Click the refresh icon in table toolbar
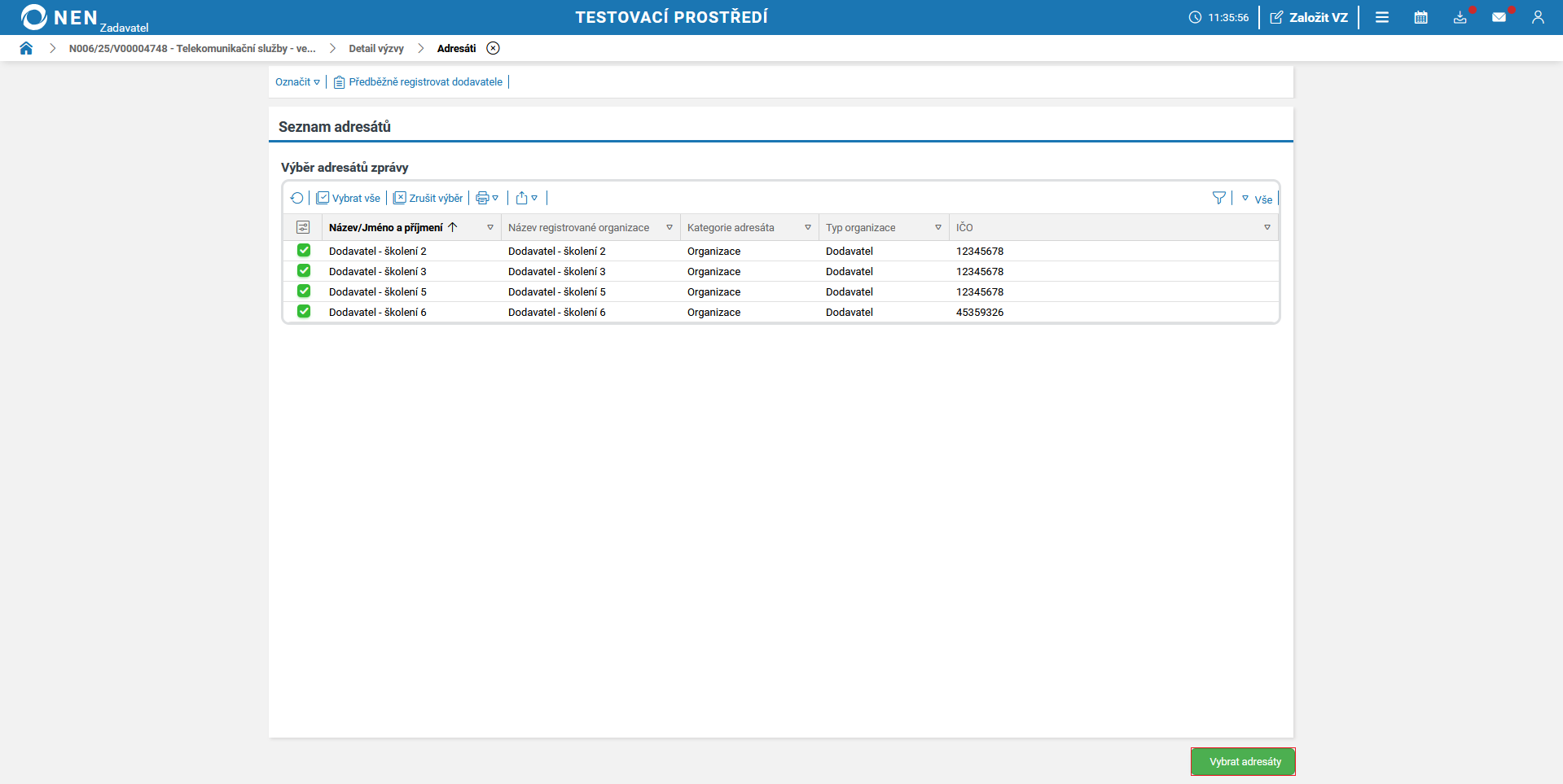1563x784 pixels. (296, 198)
